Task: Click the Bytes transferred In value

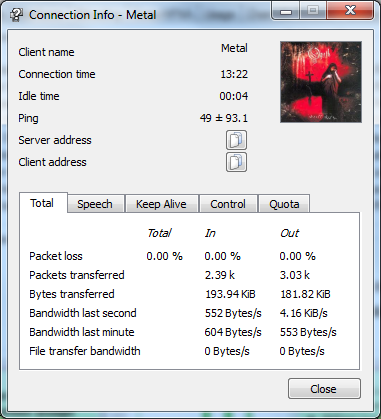Action: coord(230,294)
